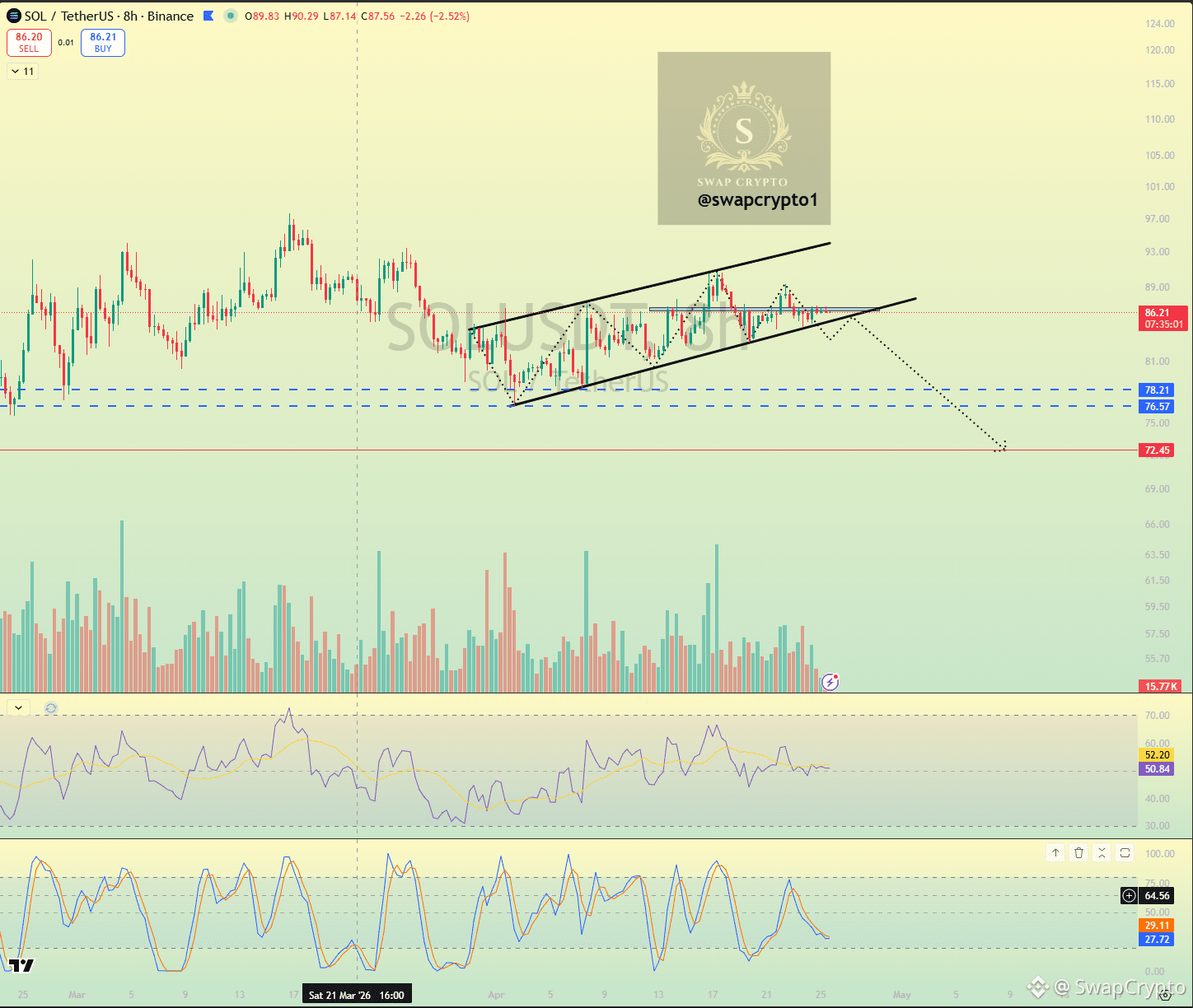Image resolution: width=1193 pixels, height=1008 pixels.
Task: Click the Mar label on the time axis
Action: (77, 995)
